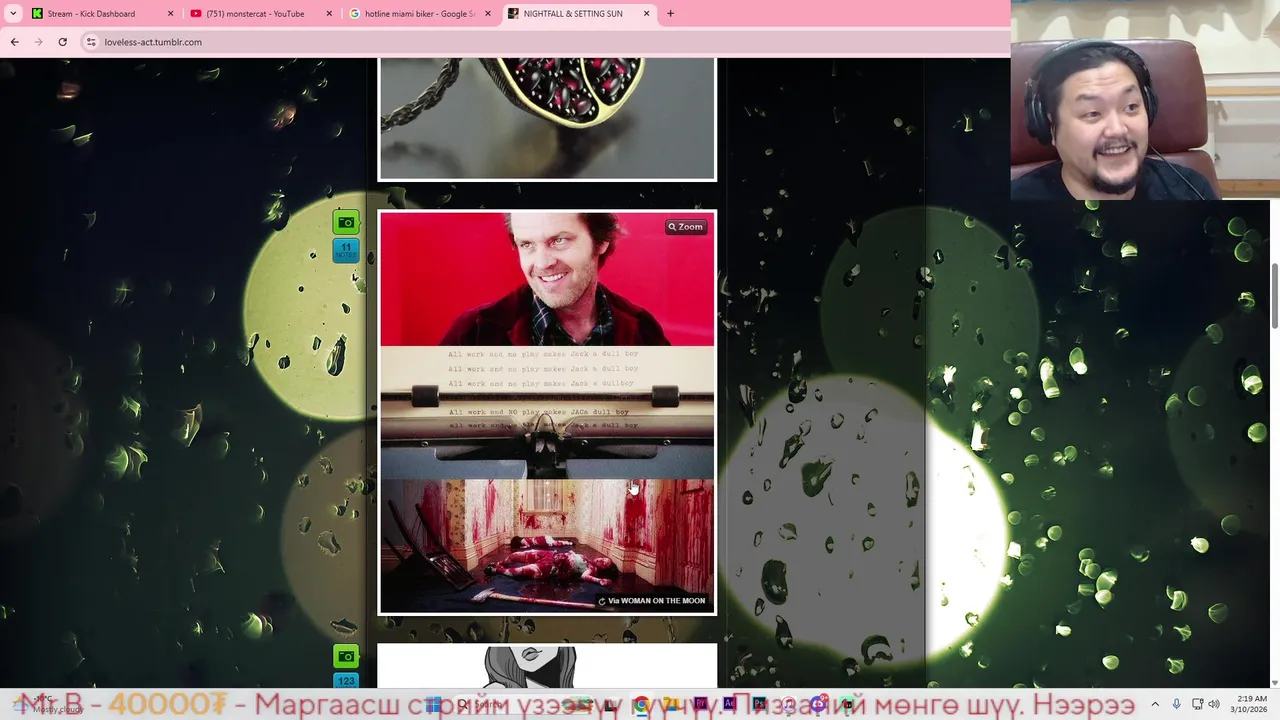Open the bloody hallway image

[547, 546]
